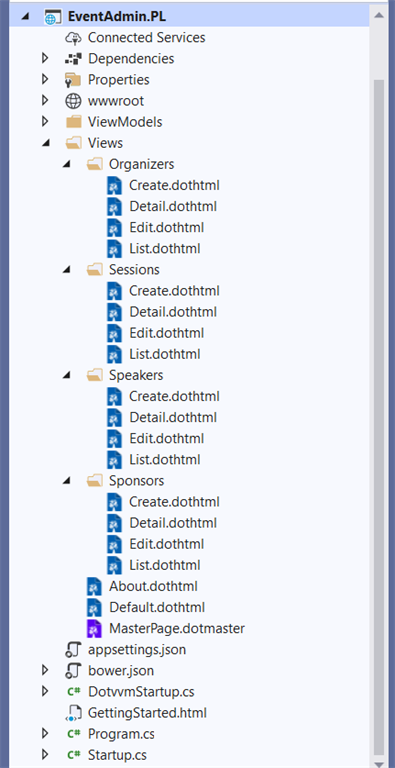Click the GettingStarted.html file icon
This screenshot has height=768, width=395.
(x=73, y=713)
